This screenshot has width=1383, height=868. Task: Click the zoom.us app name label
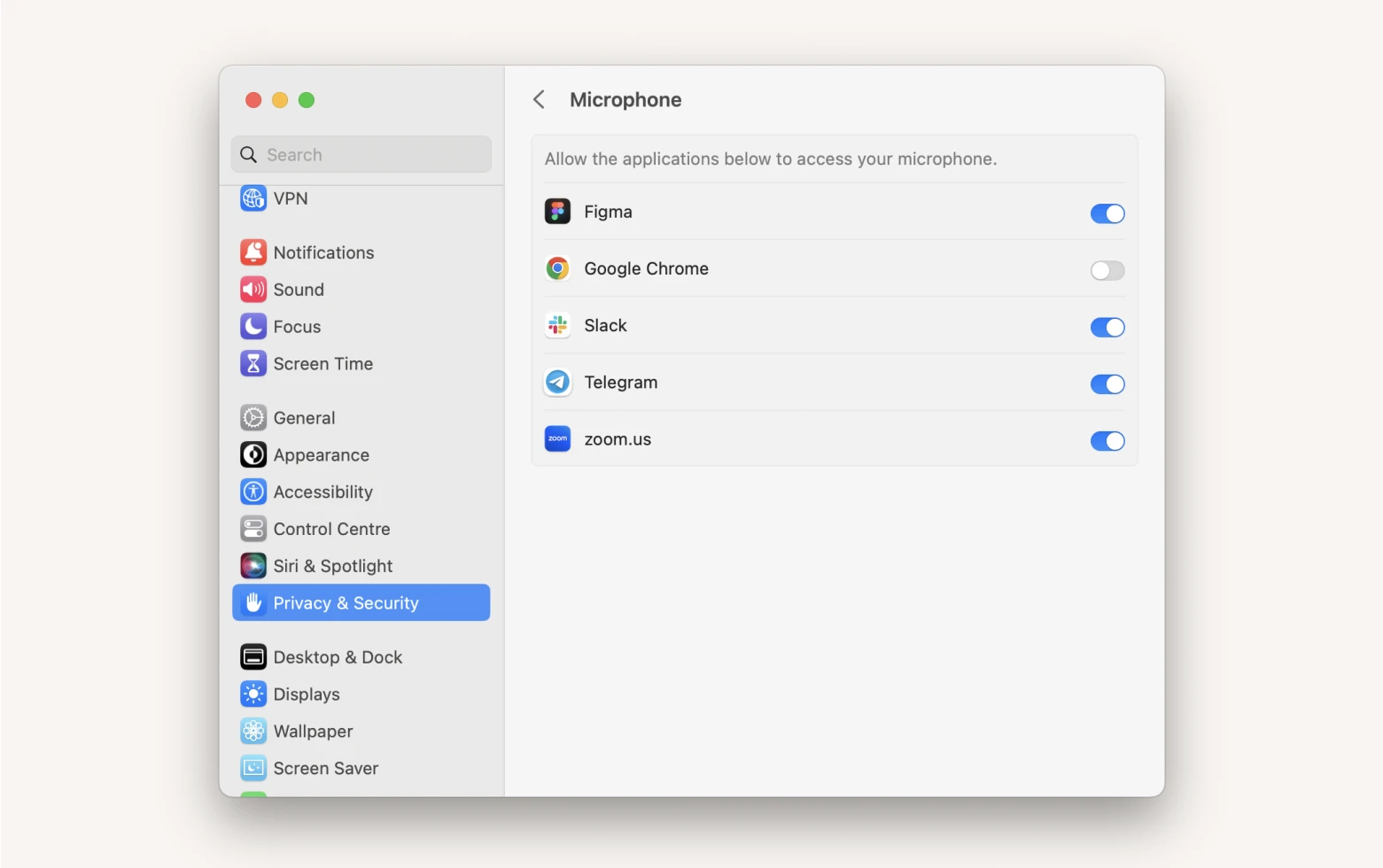pos(618,439)
